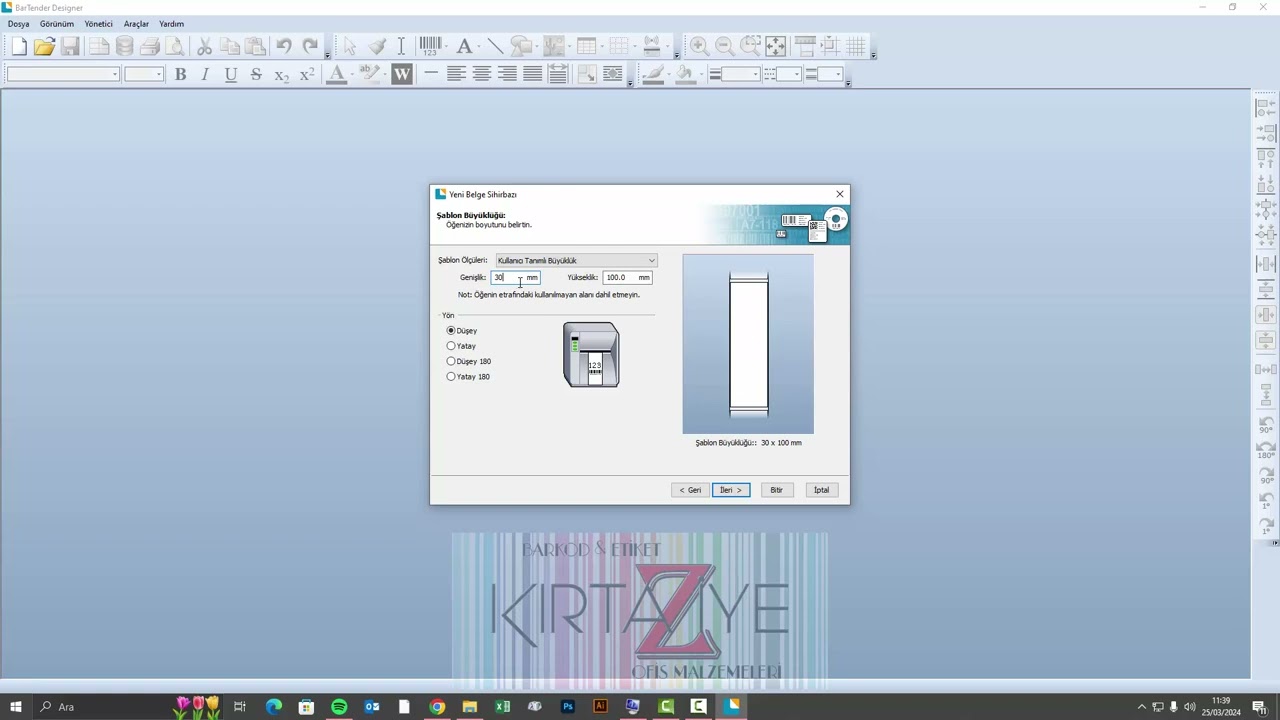This screenshot has width=1280, height=720.
Task: Click the New document icon
Action: pos(19,46)
